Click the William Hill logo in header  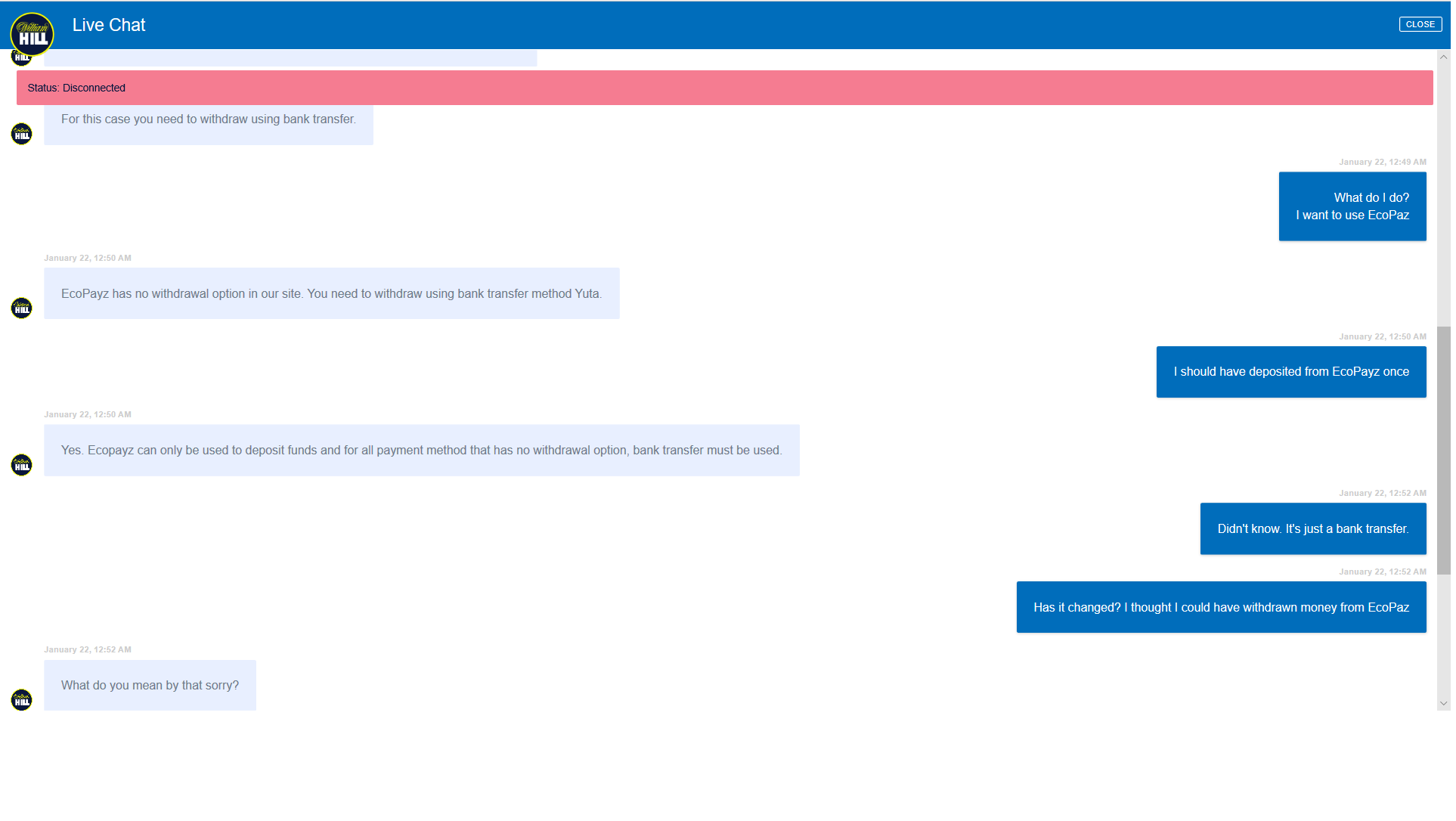click(x=32, y=33)
